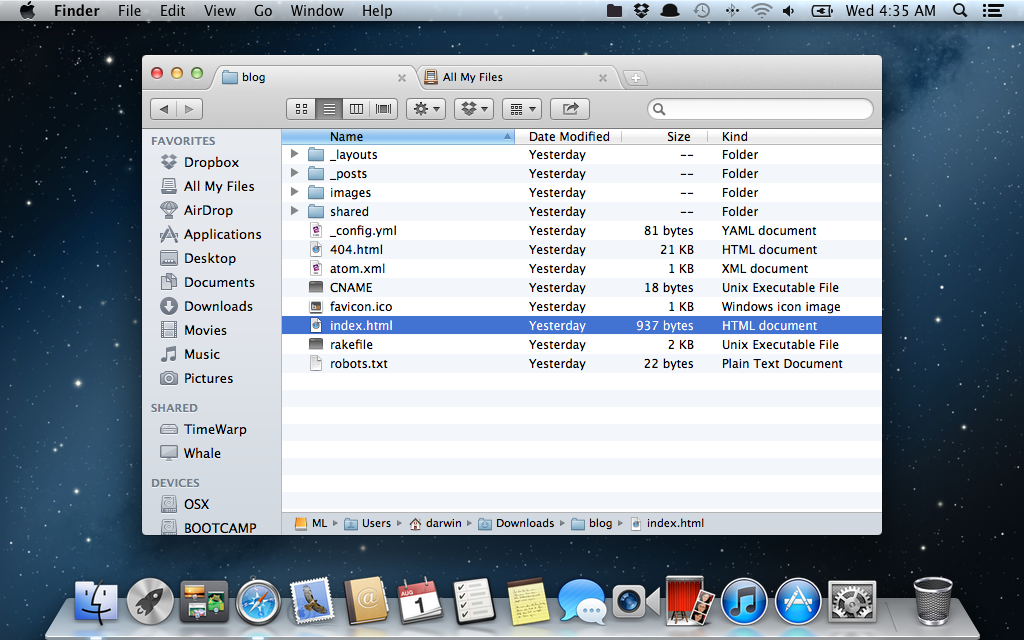Click inside the search field

pos(760,107)
